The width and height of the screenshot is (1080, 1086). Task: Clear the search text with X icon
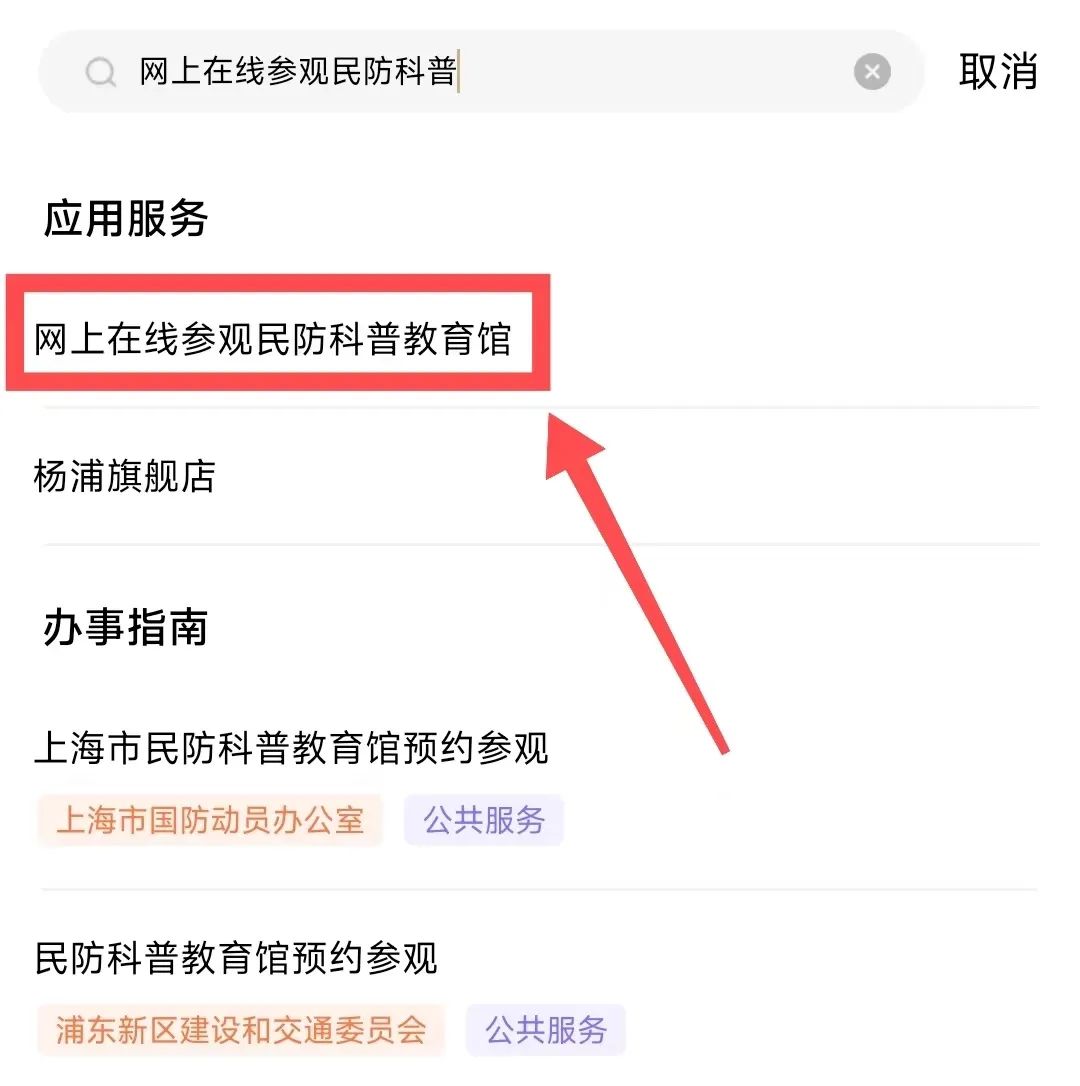click(x=872, y=72)
